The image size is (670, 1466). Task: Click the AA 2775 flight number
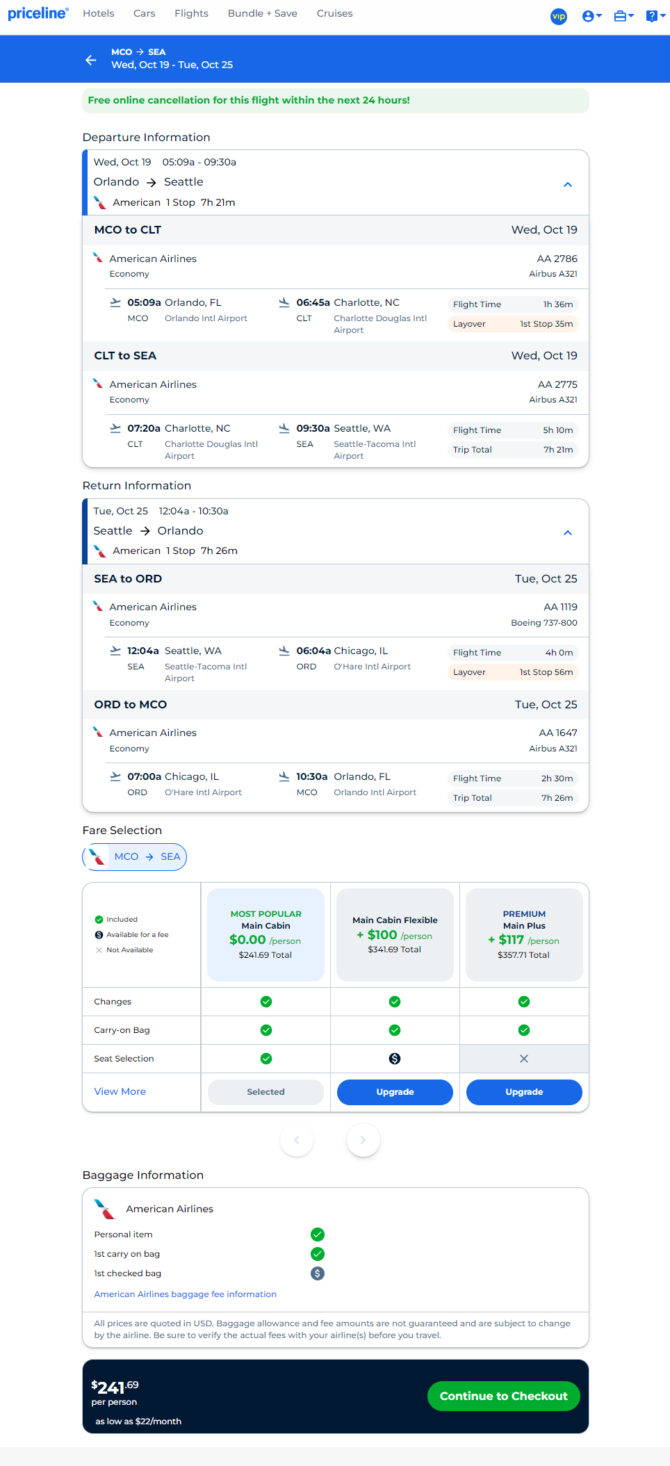557,385
